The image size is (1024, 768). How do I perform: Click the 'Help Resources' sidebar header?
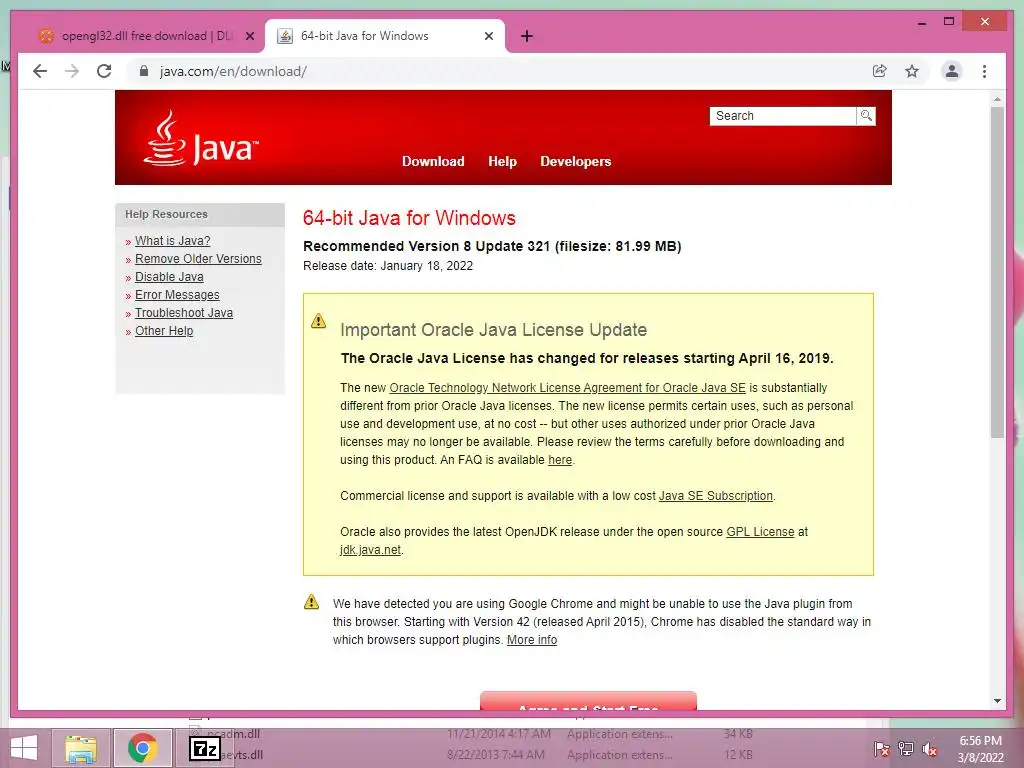[167, 214]
